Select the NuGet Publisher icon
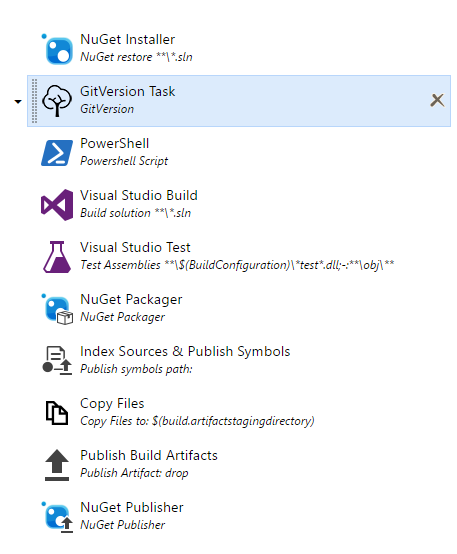The height and width of the screenshot is (554, 457). (57, 517)
